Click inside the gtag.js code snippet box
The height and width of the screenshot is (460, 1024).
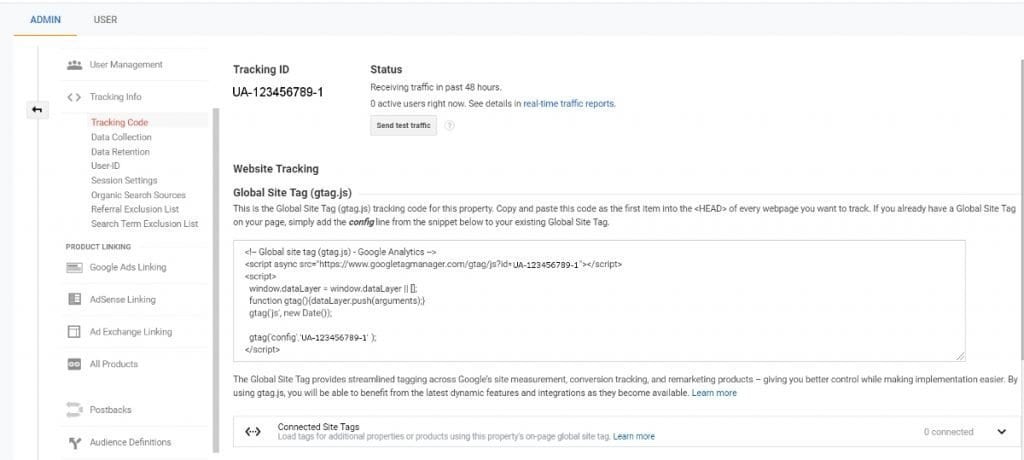coord(599,301)
